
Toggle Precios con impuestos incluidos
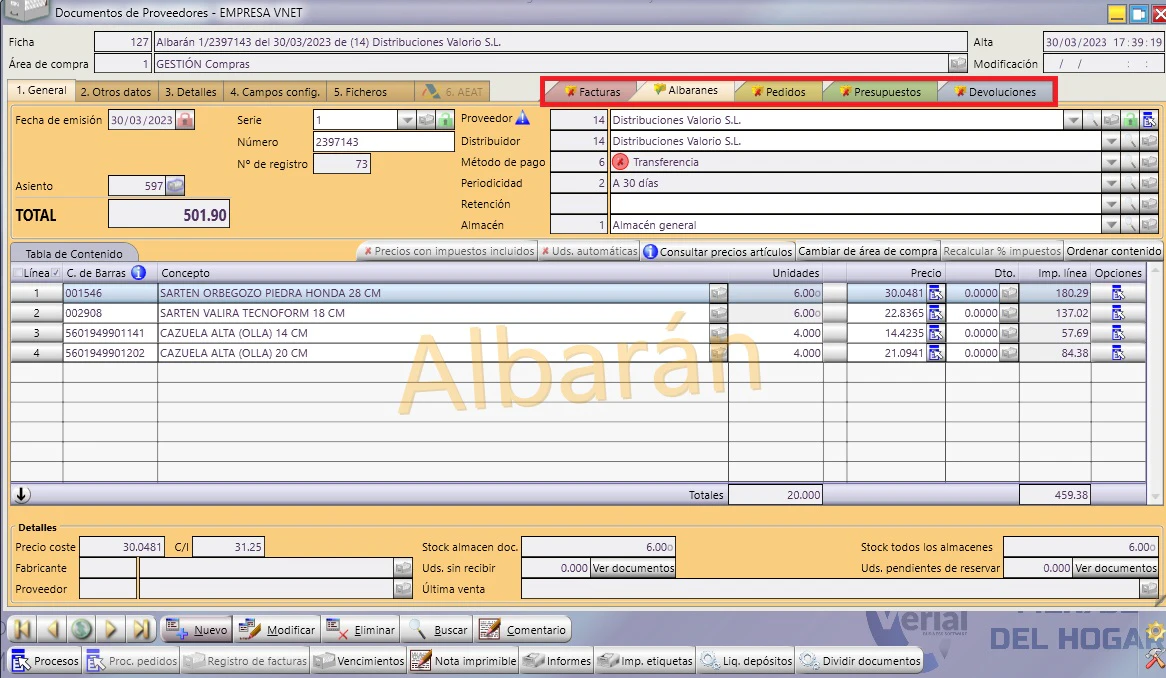(448, 251)
